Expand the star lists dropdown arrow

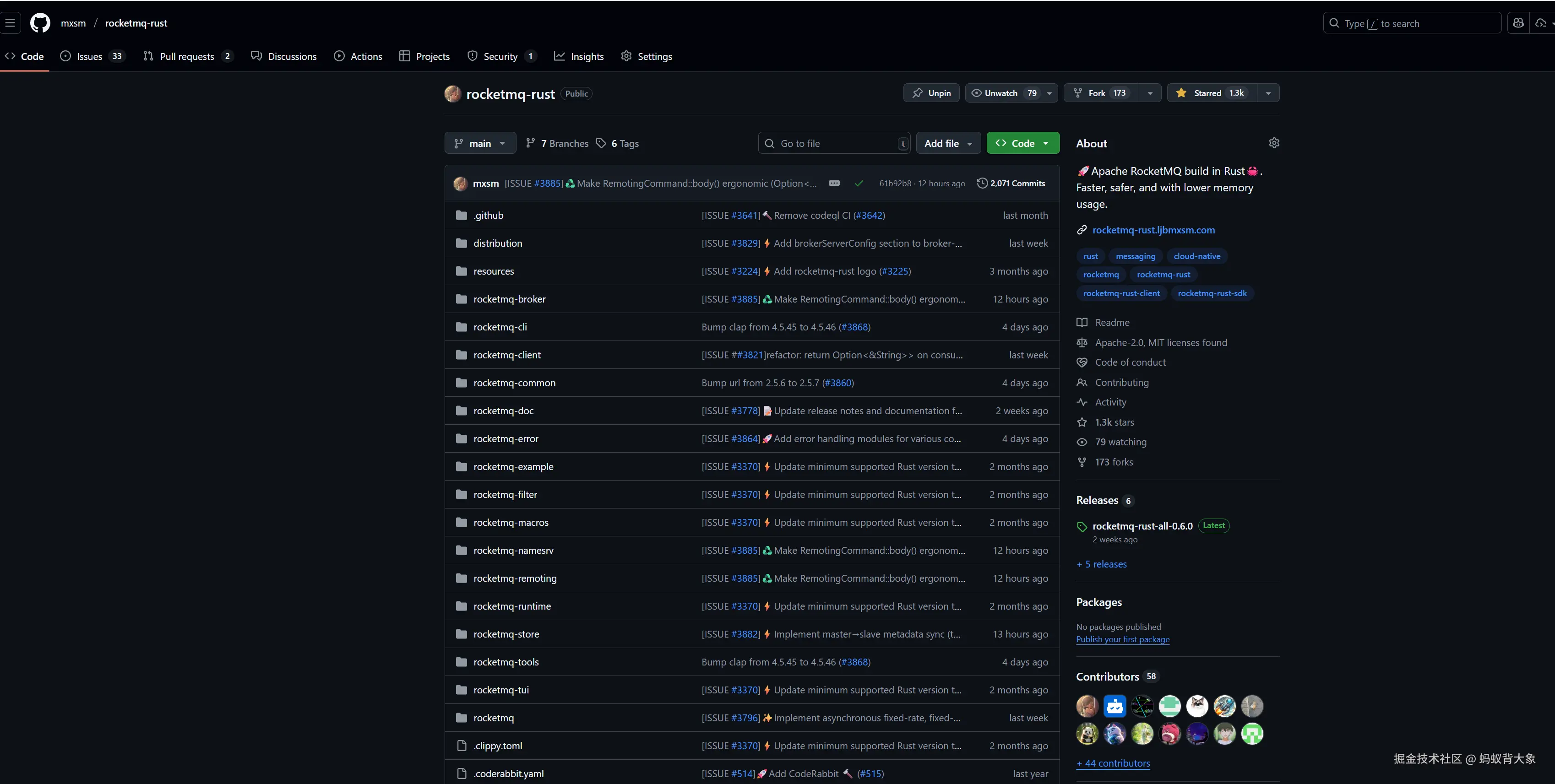click(1268, 93)
